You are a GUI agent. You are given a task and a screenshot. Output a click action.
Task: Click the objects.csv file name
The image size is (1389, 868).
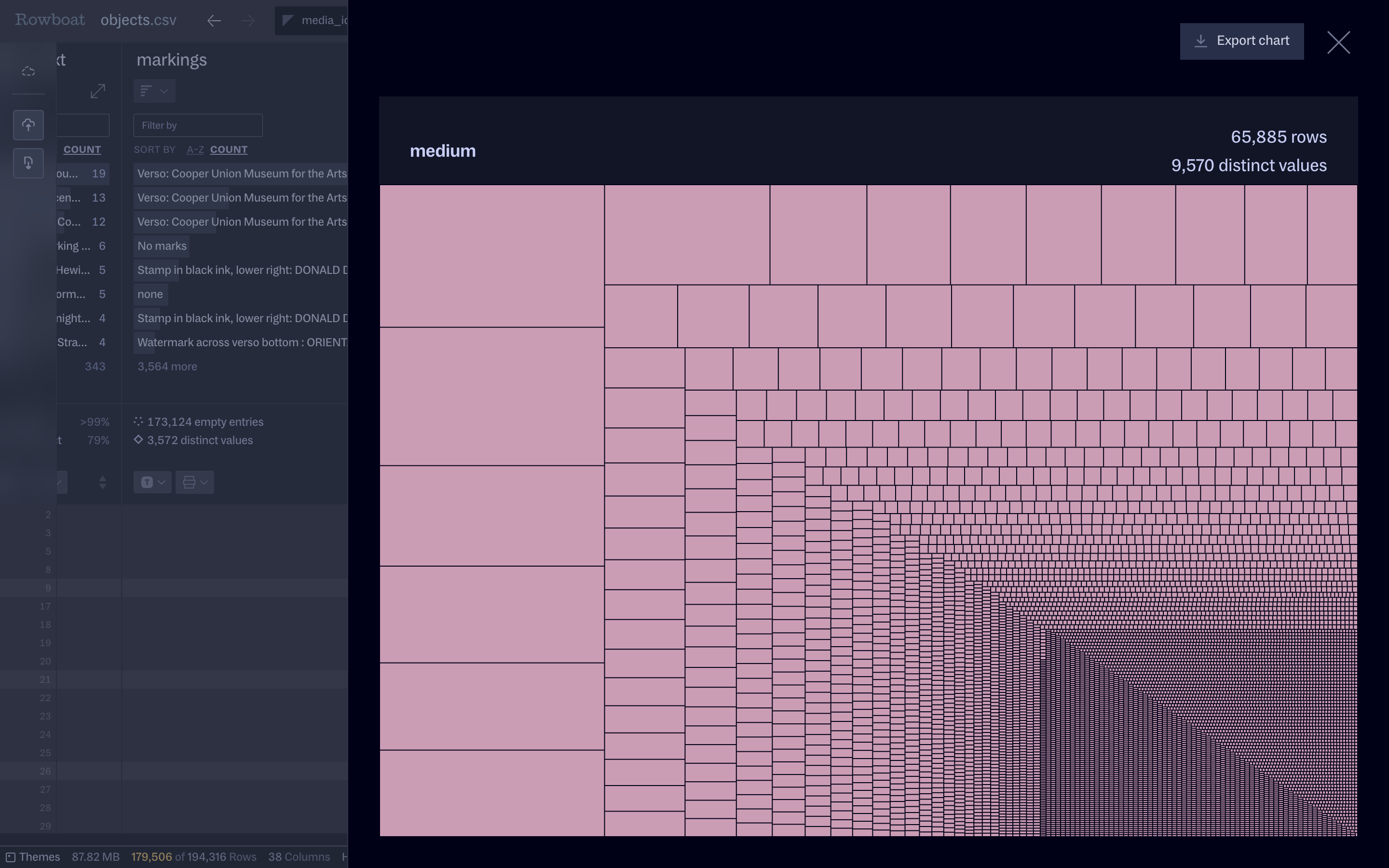[138, 20]
